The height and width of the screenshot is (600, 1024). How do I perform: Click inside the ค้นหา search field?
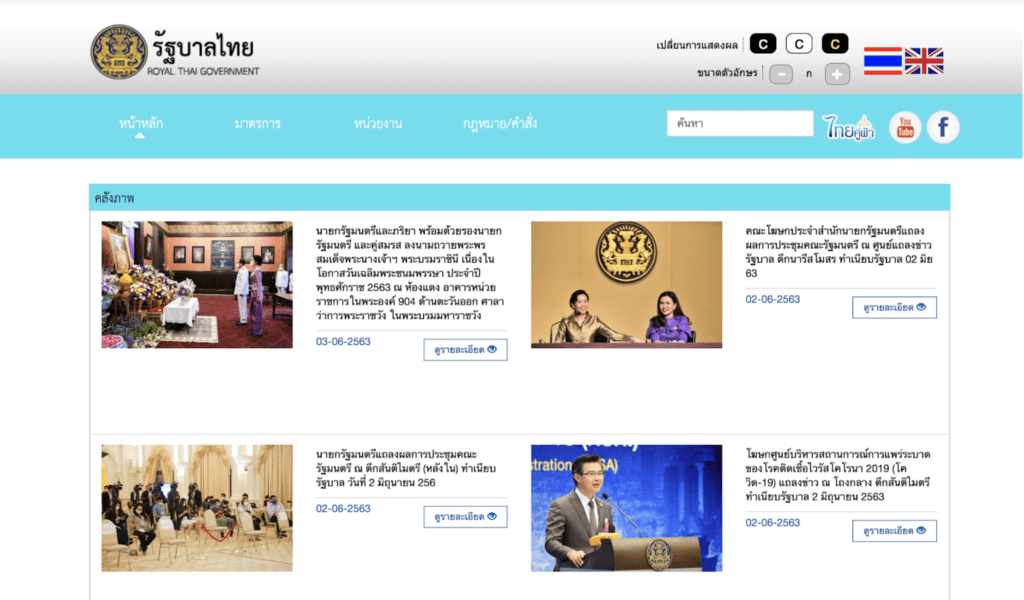tap(740, 123)
